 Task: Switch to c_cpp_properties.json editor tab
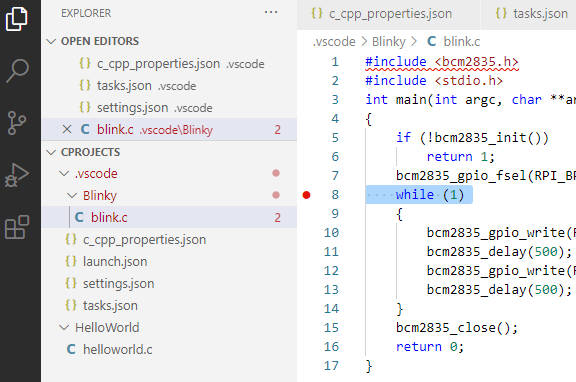(x=389, y=14)
